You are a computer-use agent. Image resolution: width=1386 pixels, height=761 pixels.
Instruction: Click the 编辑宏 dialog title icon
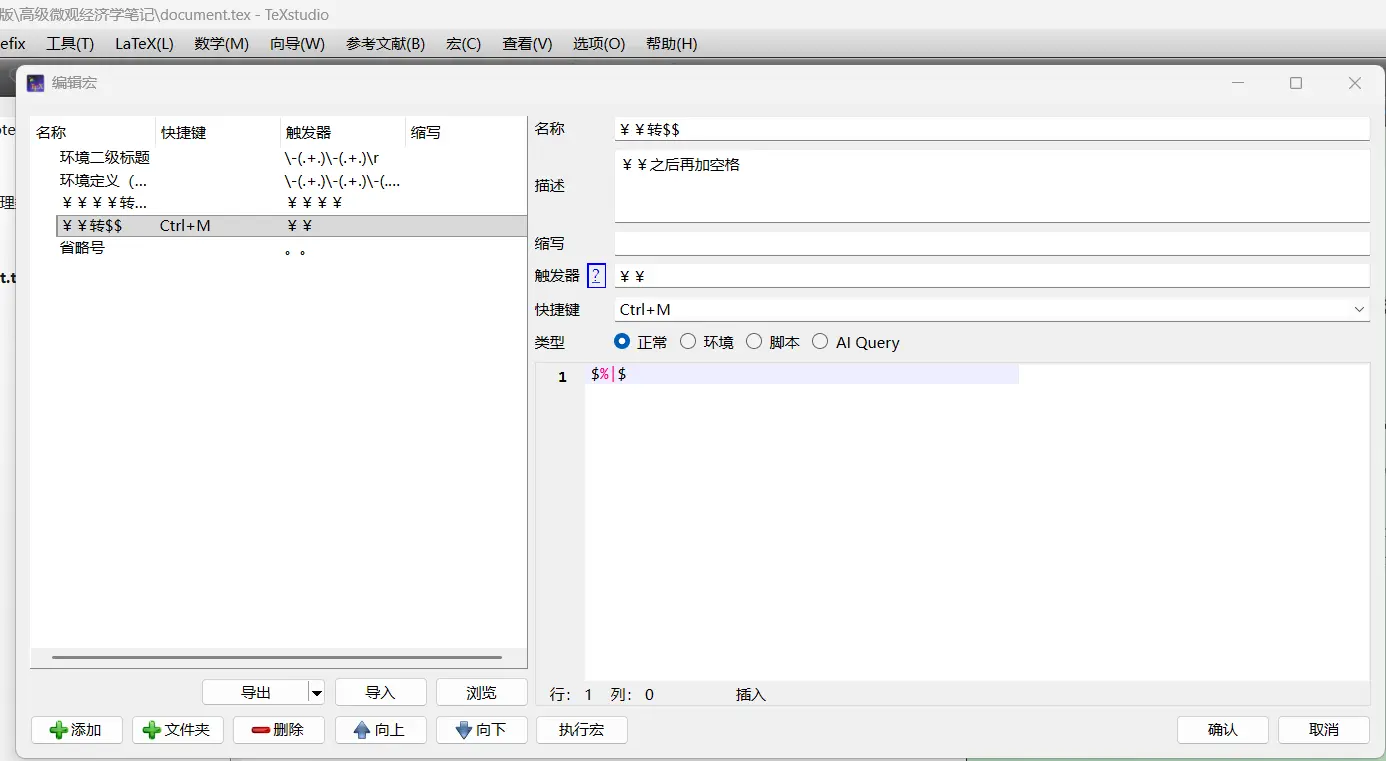click(36, 83)
